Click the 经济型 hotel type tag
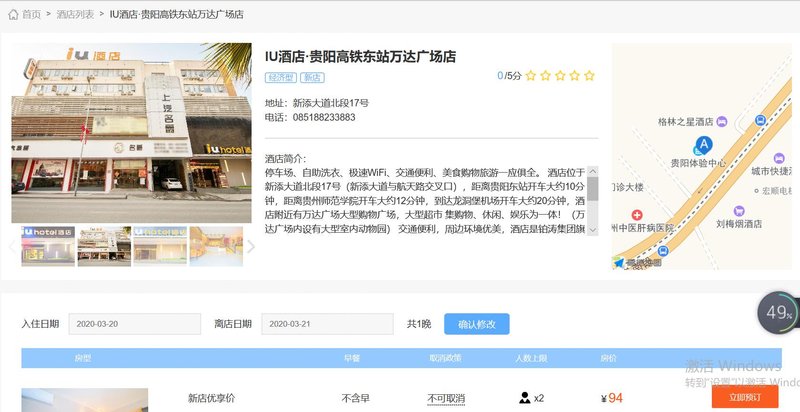800x412 pixels. point(282,76)
